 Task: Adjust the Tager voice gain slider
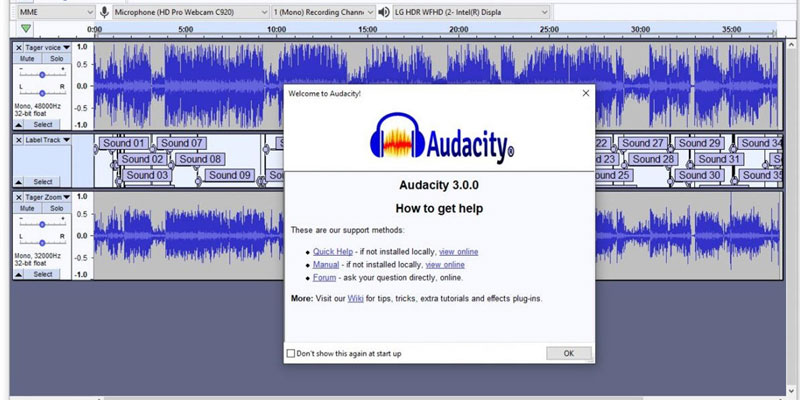click(x=42, y=74)
